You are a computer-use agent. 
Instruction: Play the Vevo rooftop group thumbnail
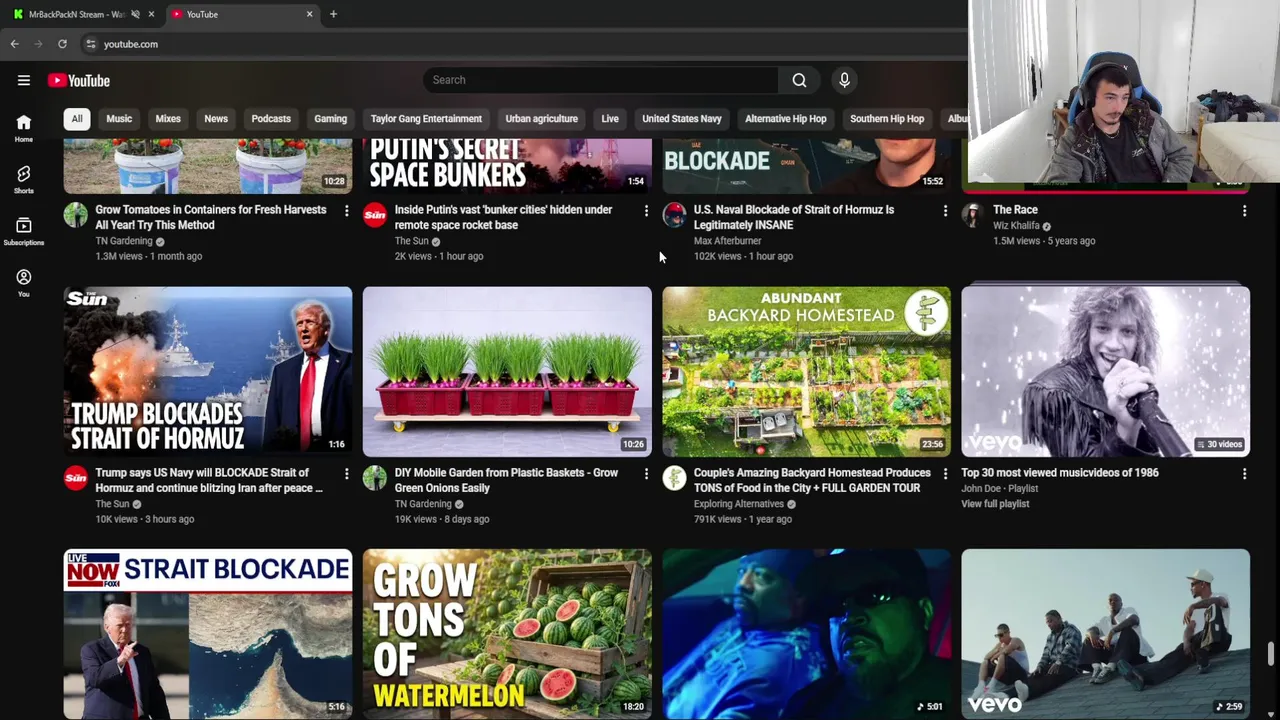(1105, 634)
